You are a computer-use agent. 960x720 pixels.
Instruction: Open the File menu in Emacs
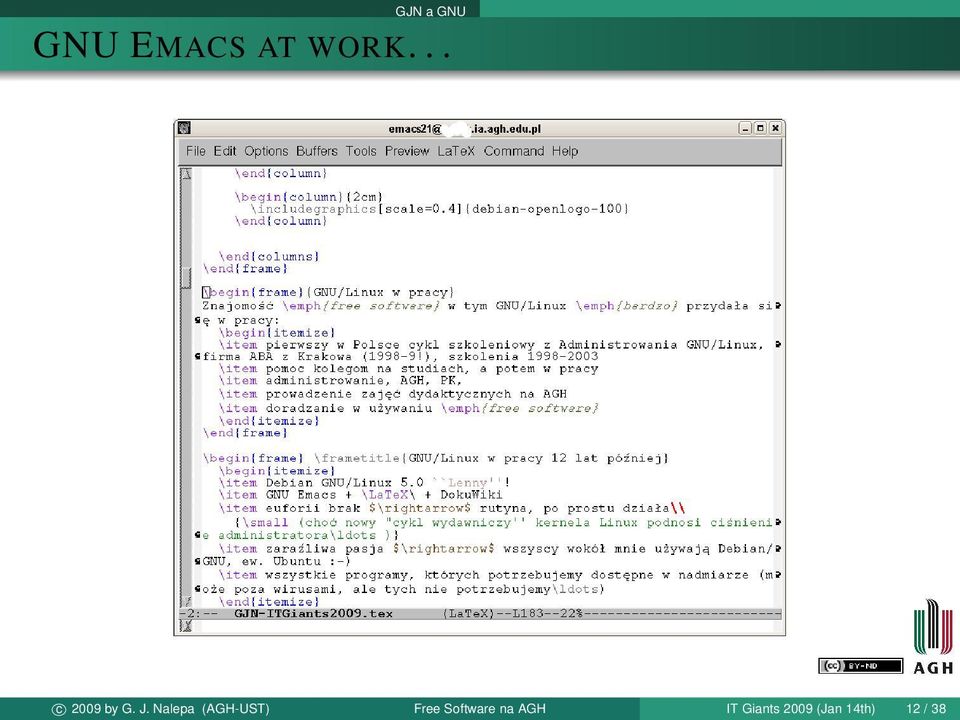pos(195,151)
